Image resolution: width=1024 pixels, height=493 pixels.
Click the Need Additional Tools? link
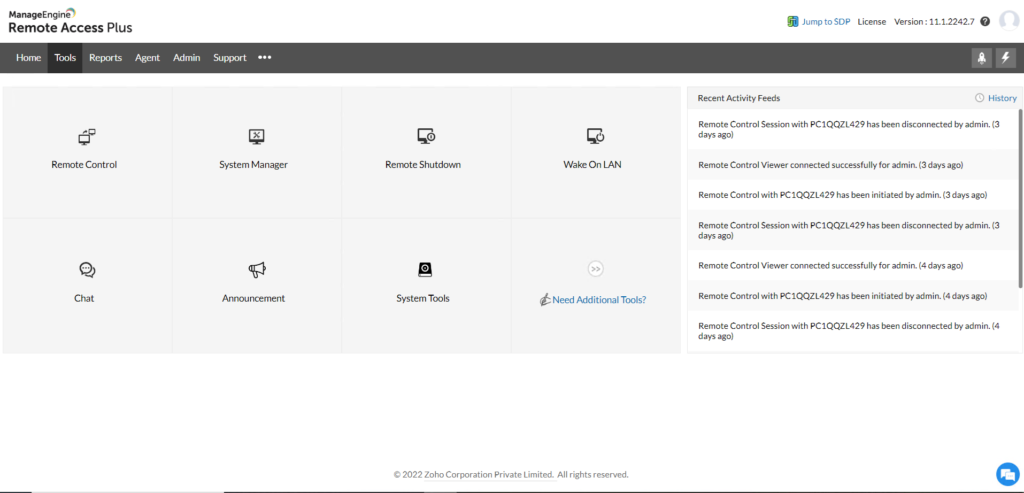click(600, 300)
